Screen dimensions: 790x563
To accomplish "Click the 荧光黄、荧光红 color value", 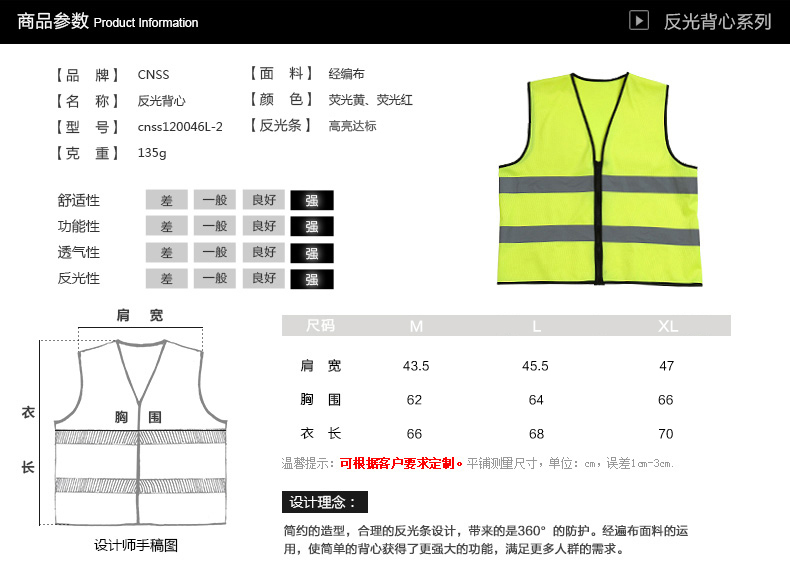I will pos(370,100).
